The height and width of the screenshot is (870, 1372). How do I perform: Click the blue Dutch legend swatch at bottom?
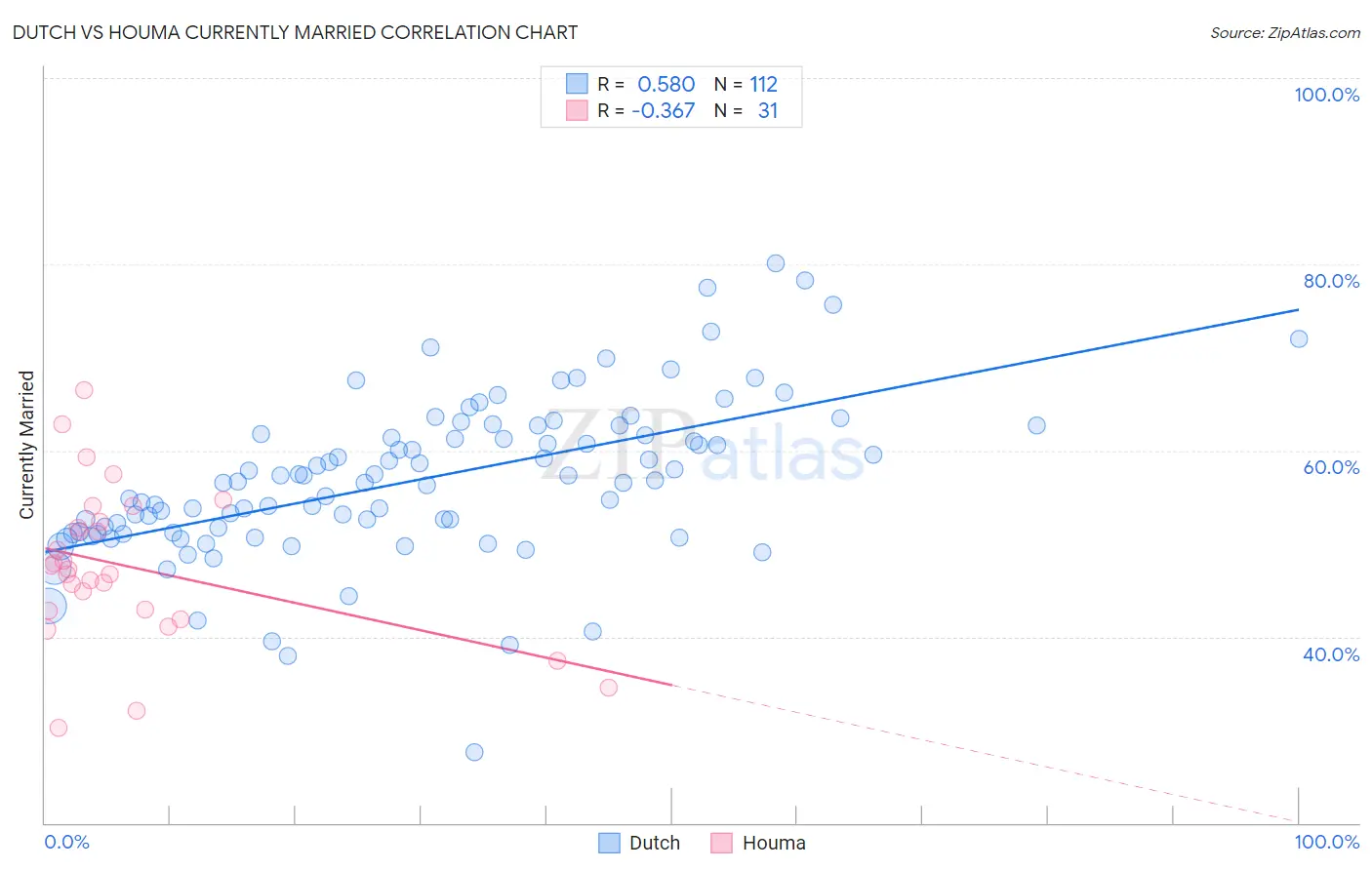(x=609, y=843)
